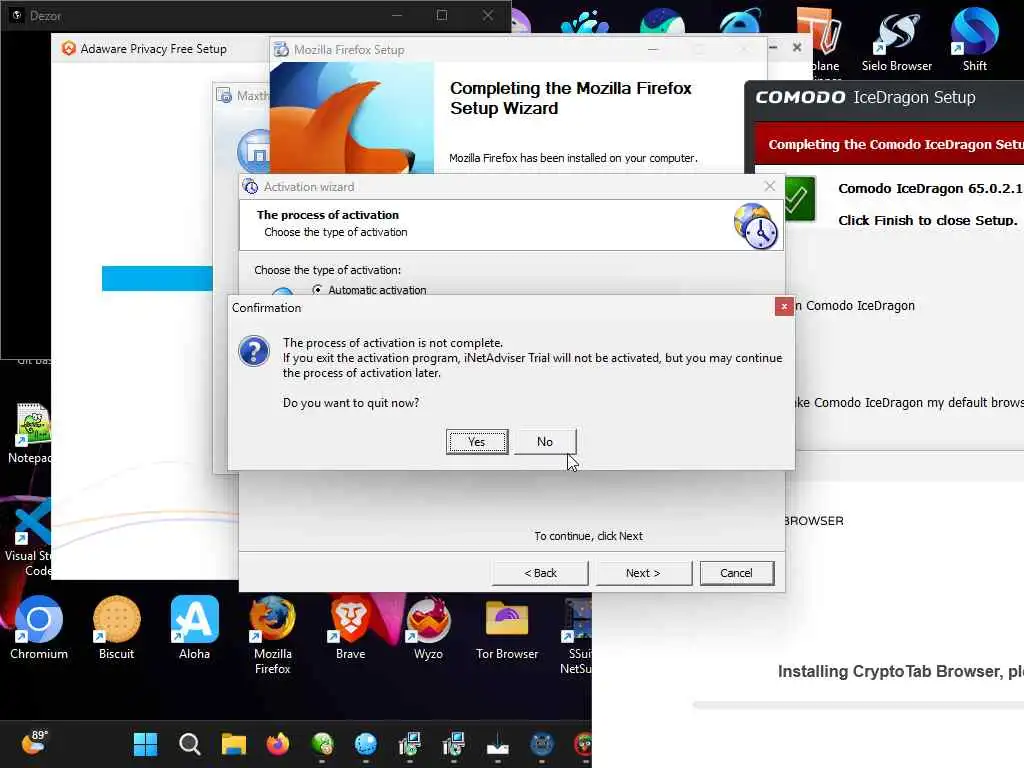Click the 'To continue, click Next' text

[x=588, y=536]
